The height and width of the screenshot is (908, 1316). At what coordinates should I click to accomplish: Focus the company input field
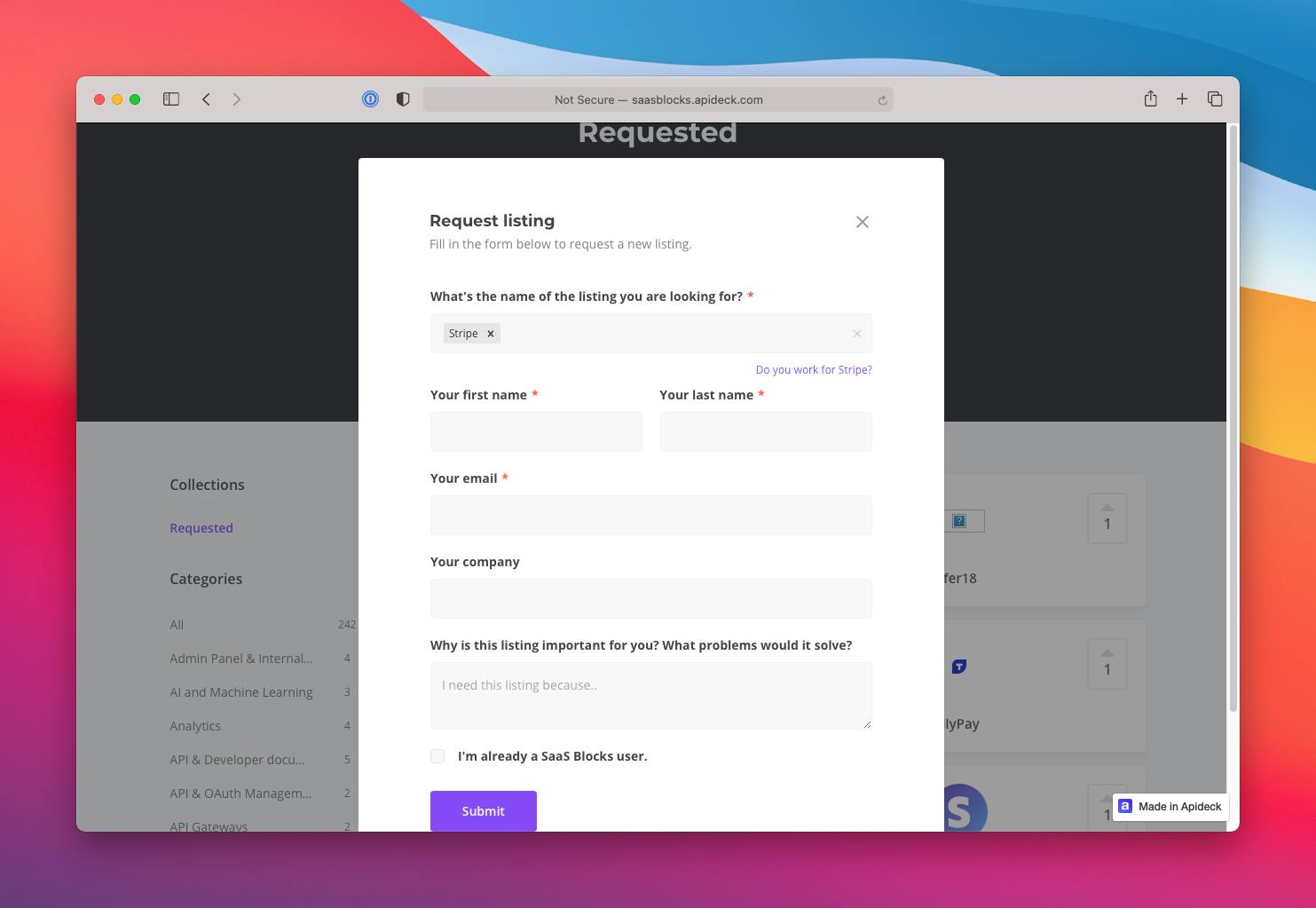(651, 599)
